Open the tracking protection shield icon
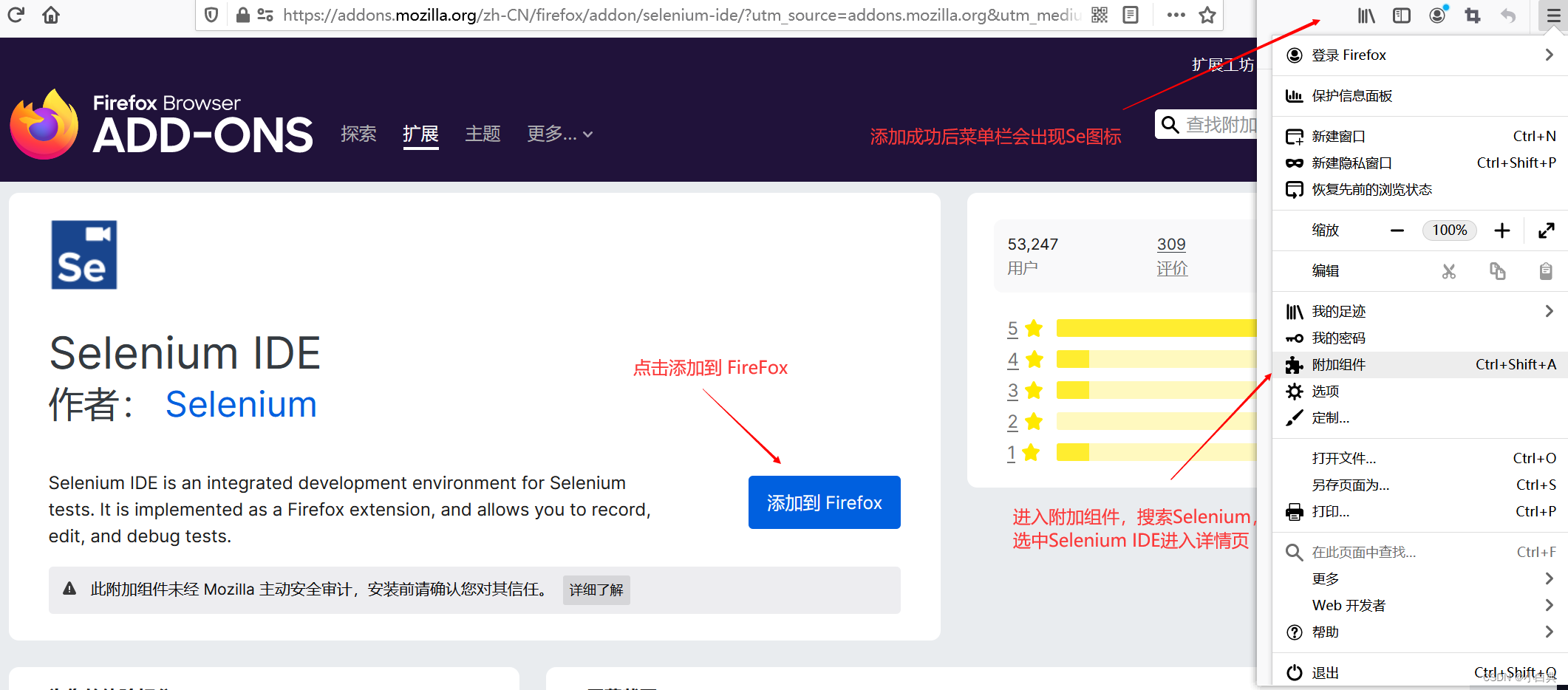This screenshot has height=690, width=1568. click(211, 15)
